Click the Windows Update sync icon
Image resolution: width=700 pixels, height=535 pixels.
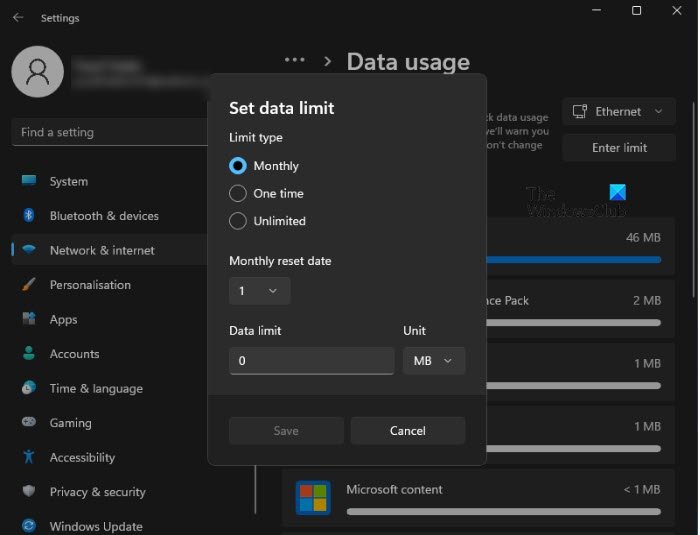[29, 526]
